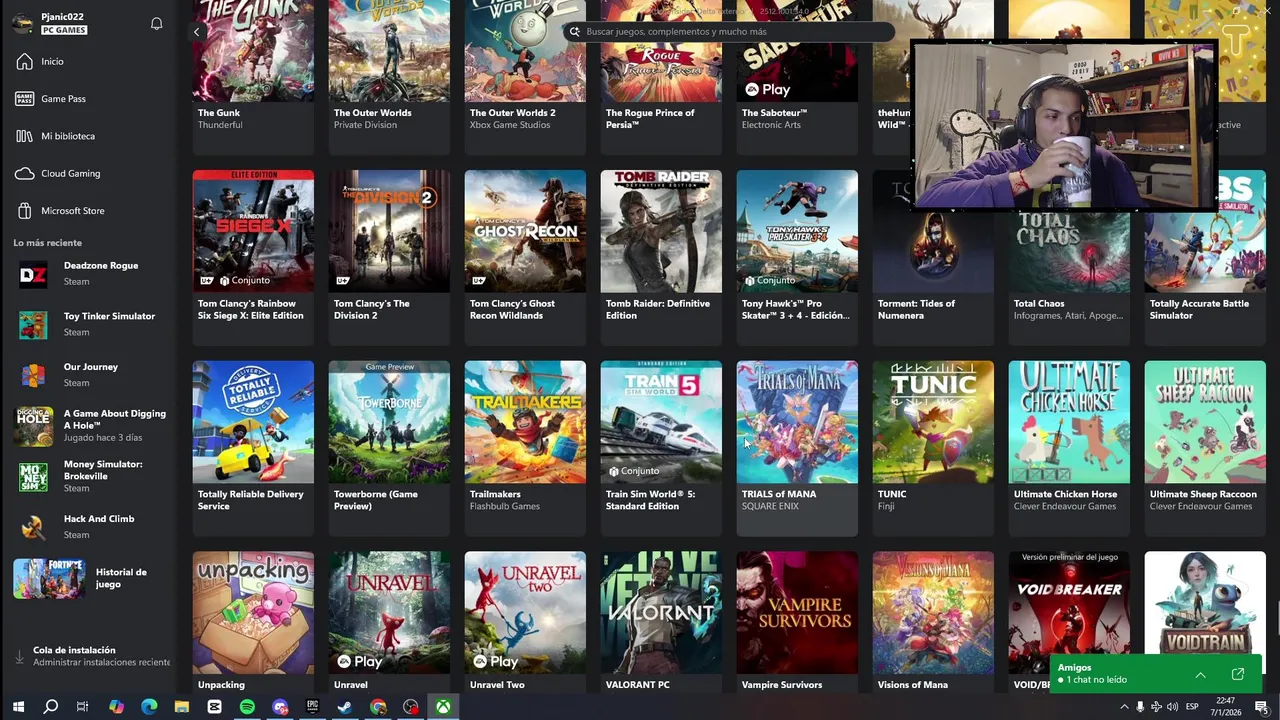
Task: Click the Pjanic022 profile avatar
Action: pyautogui.click(x=22, y=23)
